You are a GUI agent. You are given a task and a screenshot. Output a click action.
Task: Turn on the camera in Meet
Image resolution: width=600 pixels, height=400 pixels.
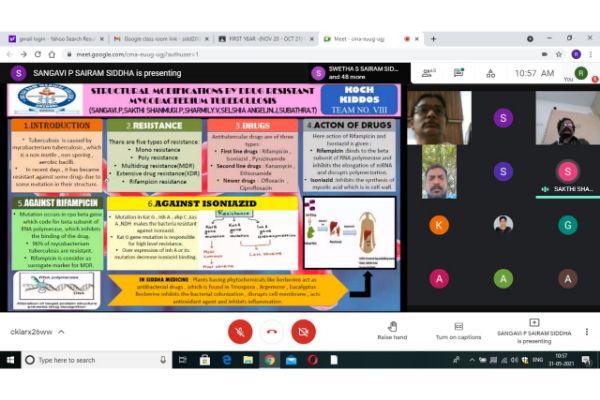point(303,331)
